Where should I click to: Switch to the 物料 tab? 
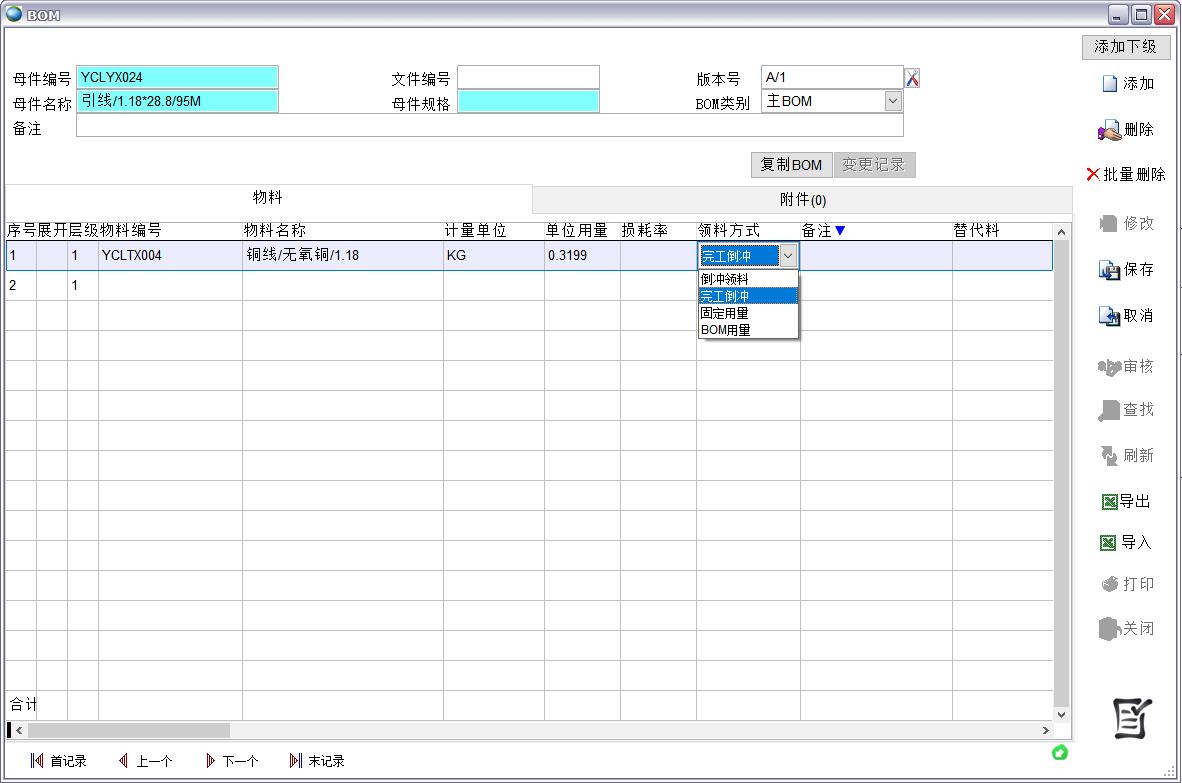point(268,198)
